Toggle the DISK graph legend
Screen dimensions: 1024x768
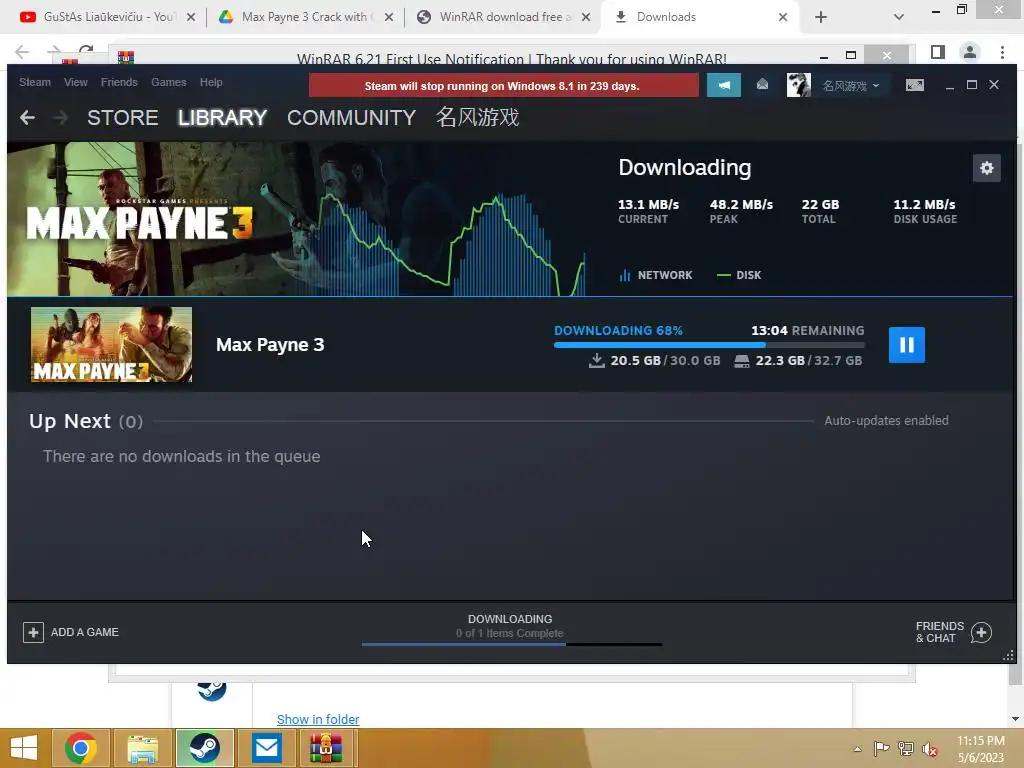coord(739,275)
